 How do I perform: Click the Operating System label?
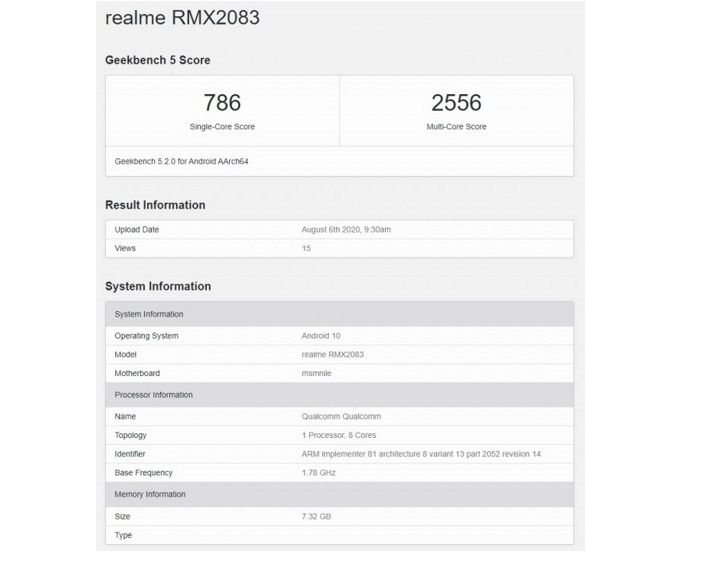click(x=147, y=336)
